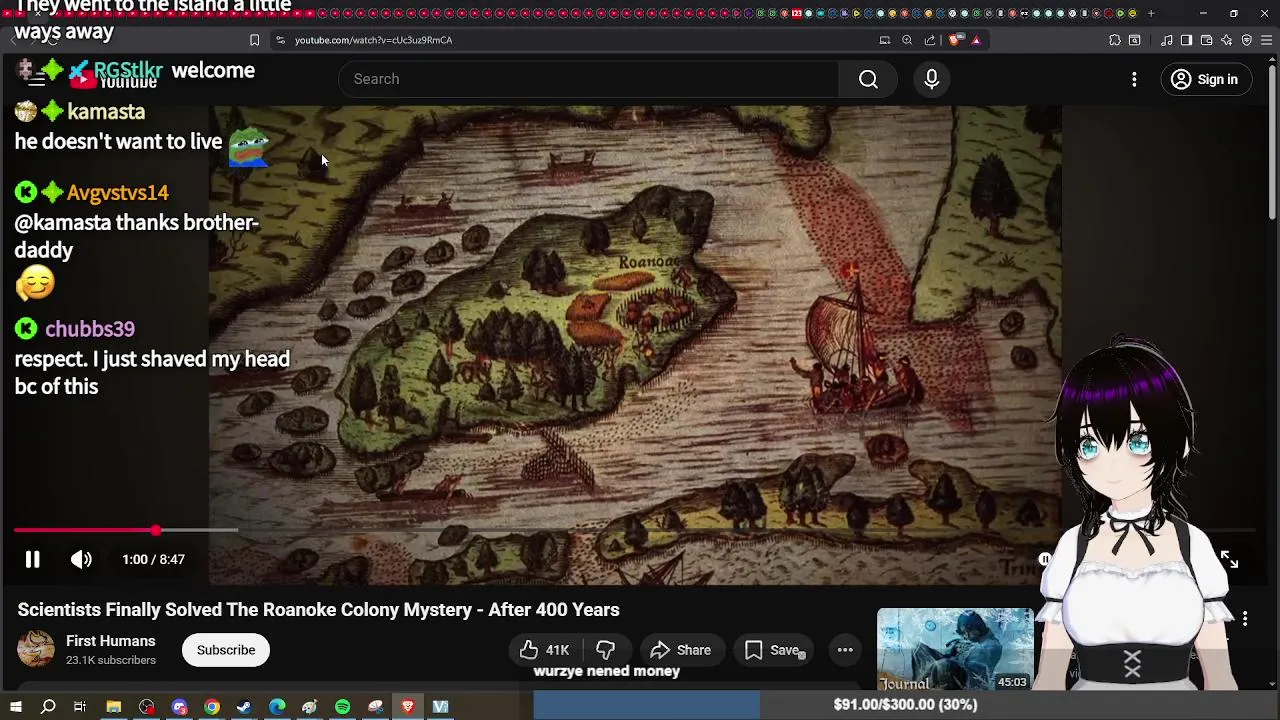Open options for the recommended video
The height and width of the screenshot is (720, 1280).
[x=1245, y=619]
